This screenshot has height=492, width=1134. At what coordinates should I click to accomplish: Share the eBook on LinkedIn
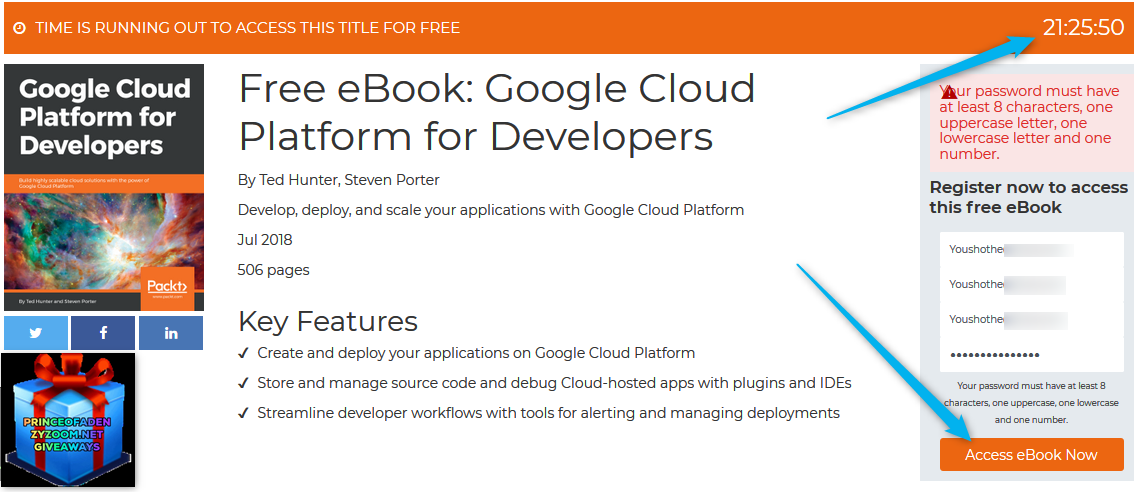click(x=171, y=333)
